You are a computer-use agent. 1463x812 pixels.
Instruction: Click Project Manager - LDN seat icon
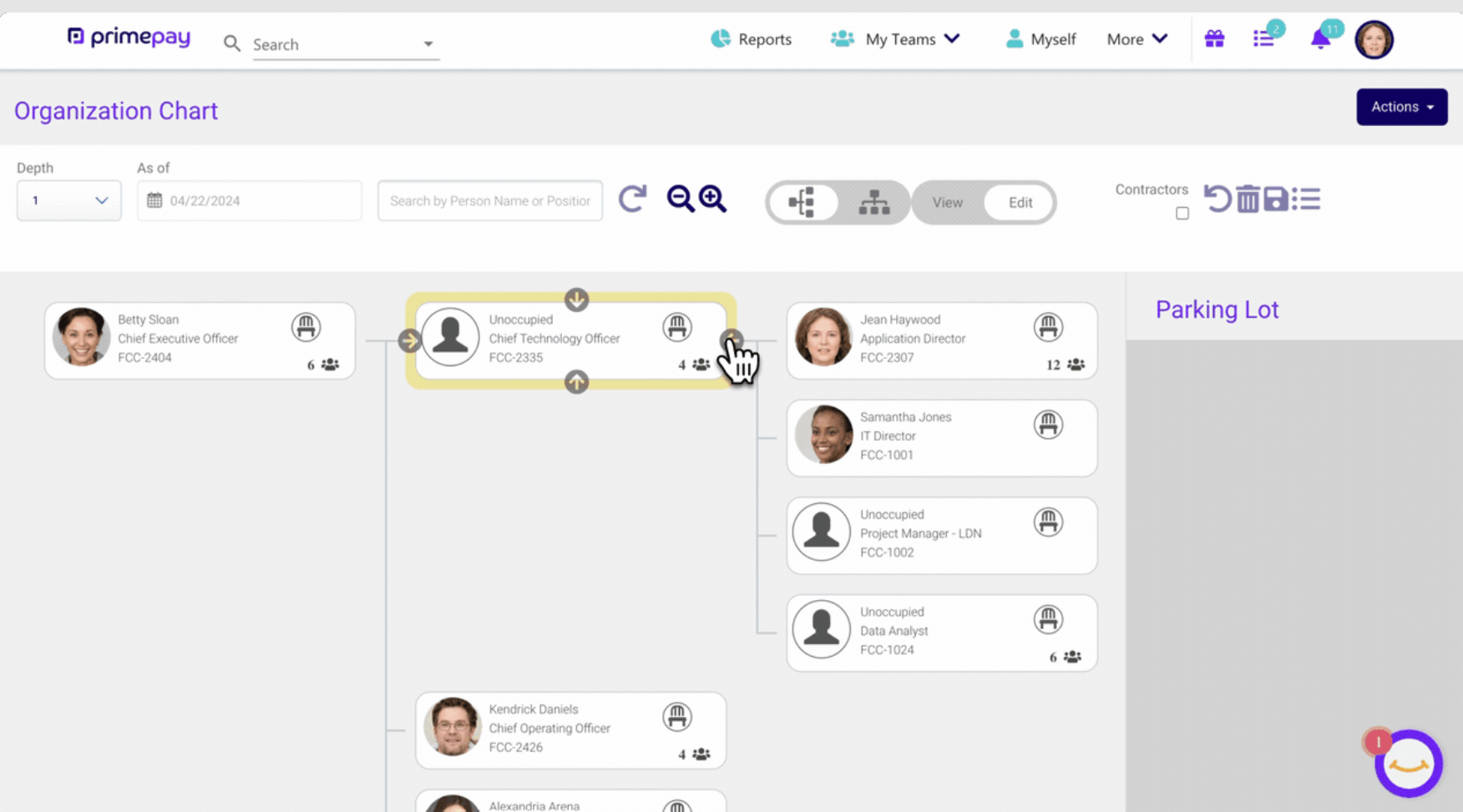click(1048, 522)
